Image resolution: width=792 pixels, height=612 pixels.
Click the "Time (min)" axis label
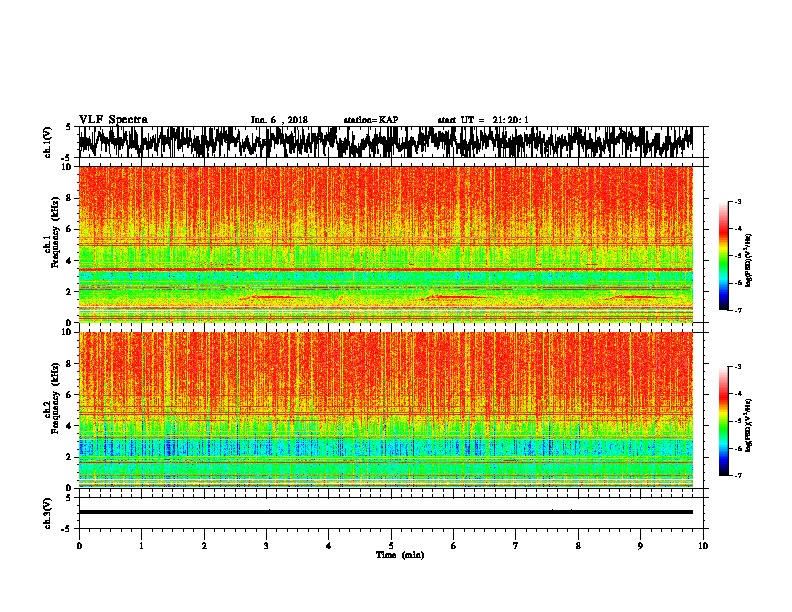tap(400, 555)
